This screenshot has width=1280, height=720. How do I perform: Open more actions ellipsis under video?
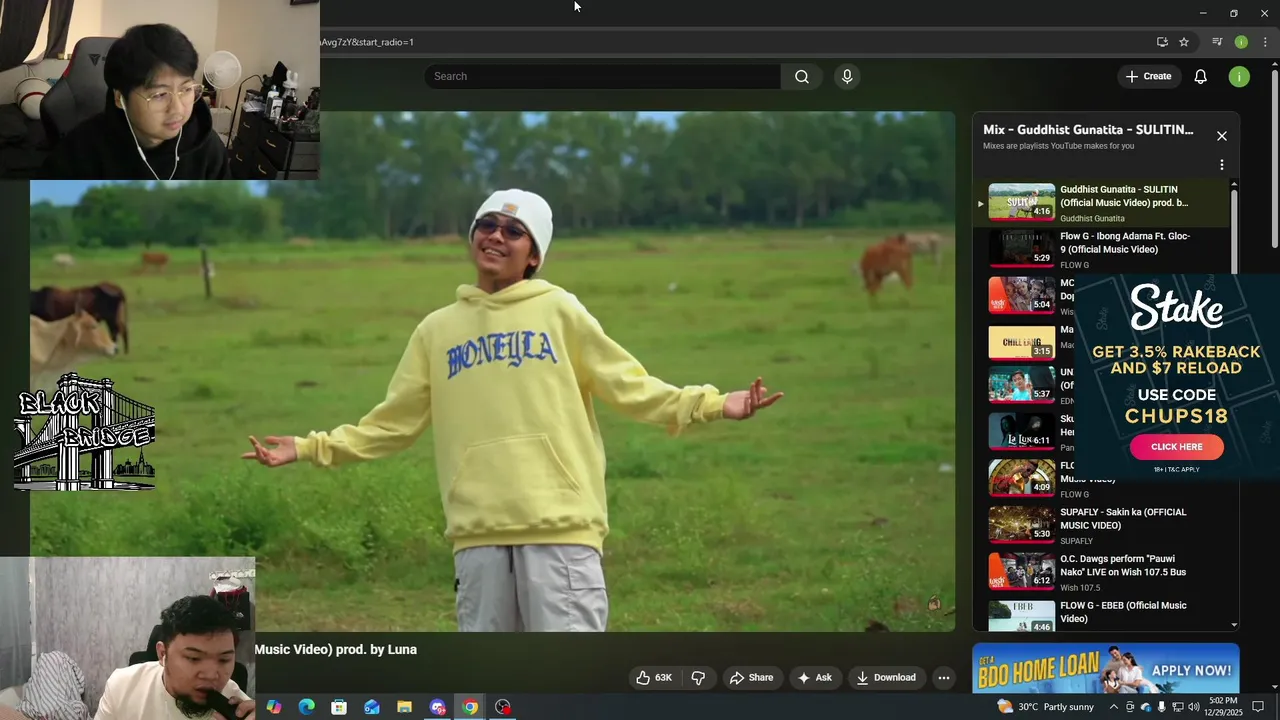pyautogui.click(x=943, y=677)
